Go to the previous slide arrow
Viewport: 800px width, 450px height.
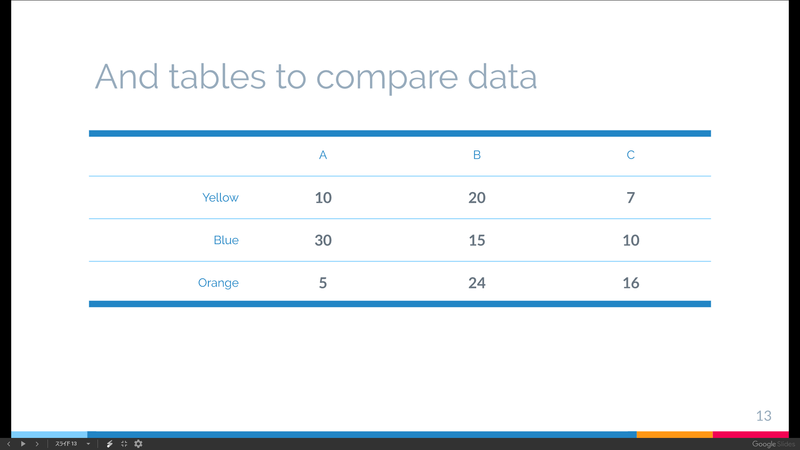click(8, 444)
